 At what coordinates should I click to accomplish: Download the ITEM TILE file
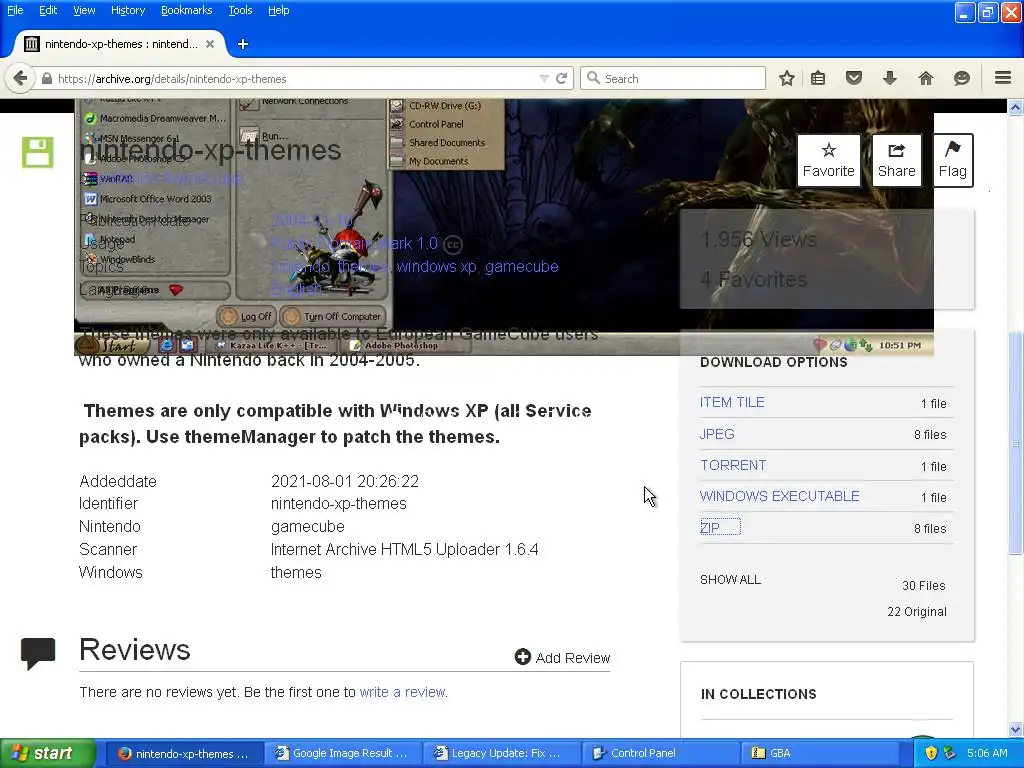point(732,402)
